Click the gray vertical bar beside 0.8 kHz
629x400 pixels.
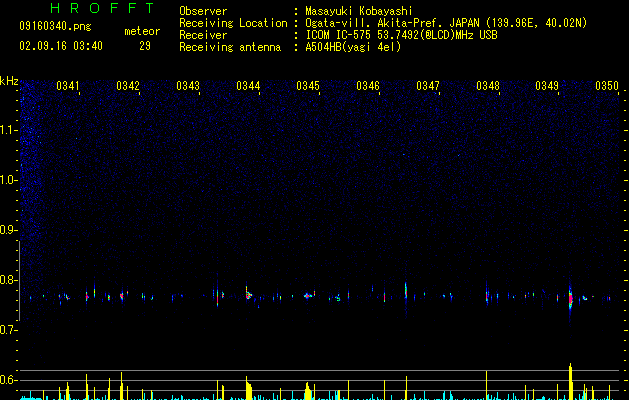(x=19, y=281)
